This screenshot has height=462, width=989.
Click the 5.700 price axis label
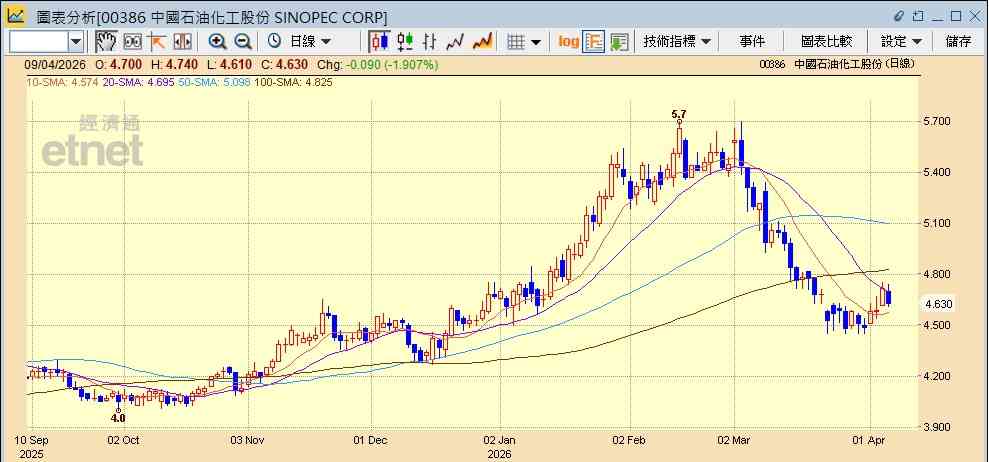coord(938,121)
